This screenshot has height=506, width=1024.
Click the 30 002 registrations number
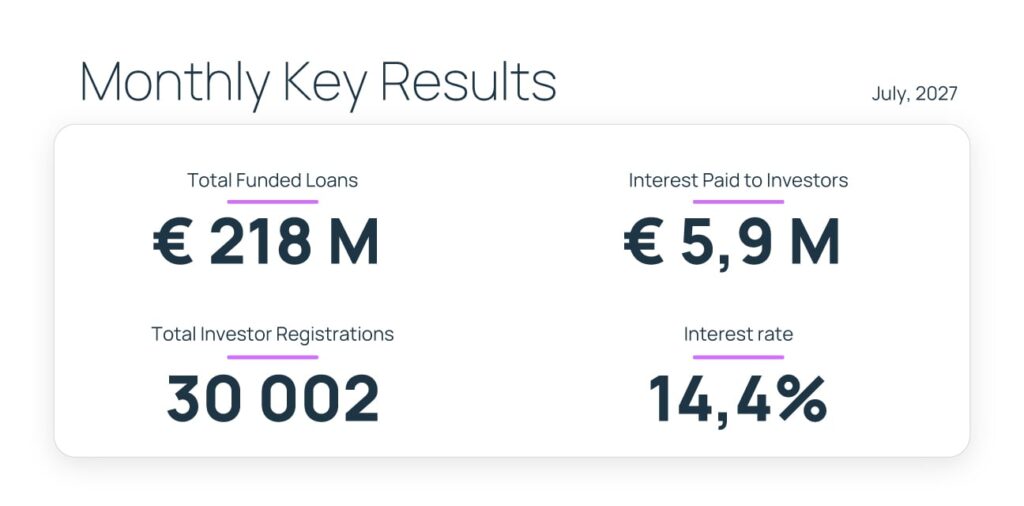click(273, 398)
